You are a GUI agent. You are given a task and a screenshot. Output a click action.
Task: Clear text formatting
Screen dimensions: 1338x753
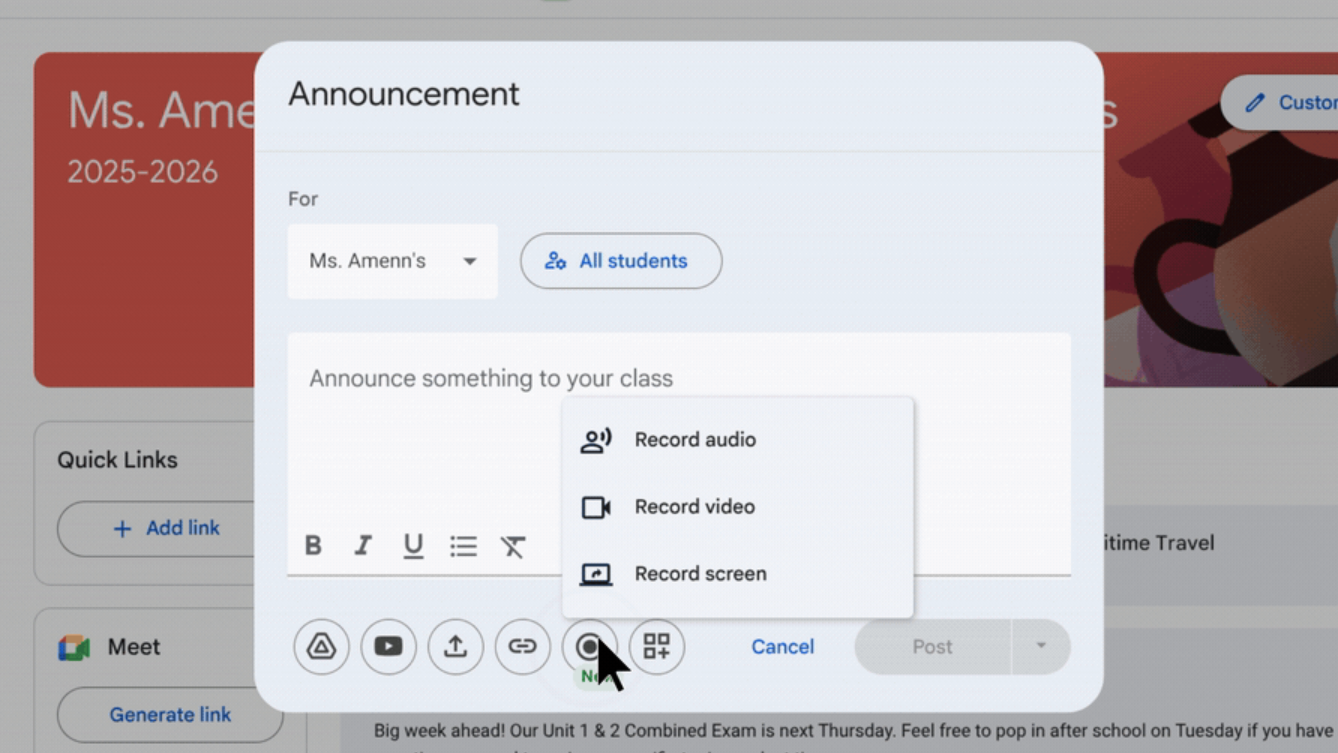(x=513, y=545)
